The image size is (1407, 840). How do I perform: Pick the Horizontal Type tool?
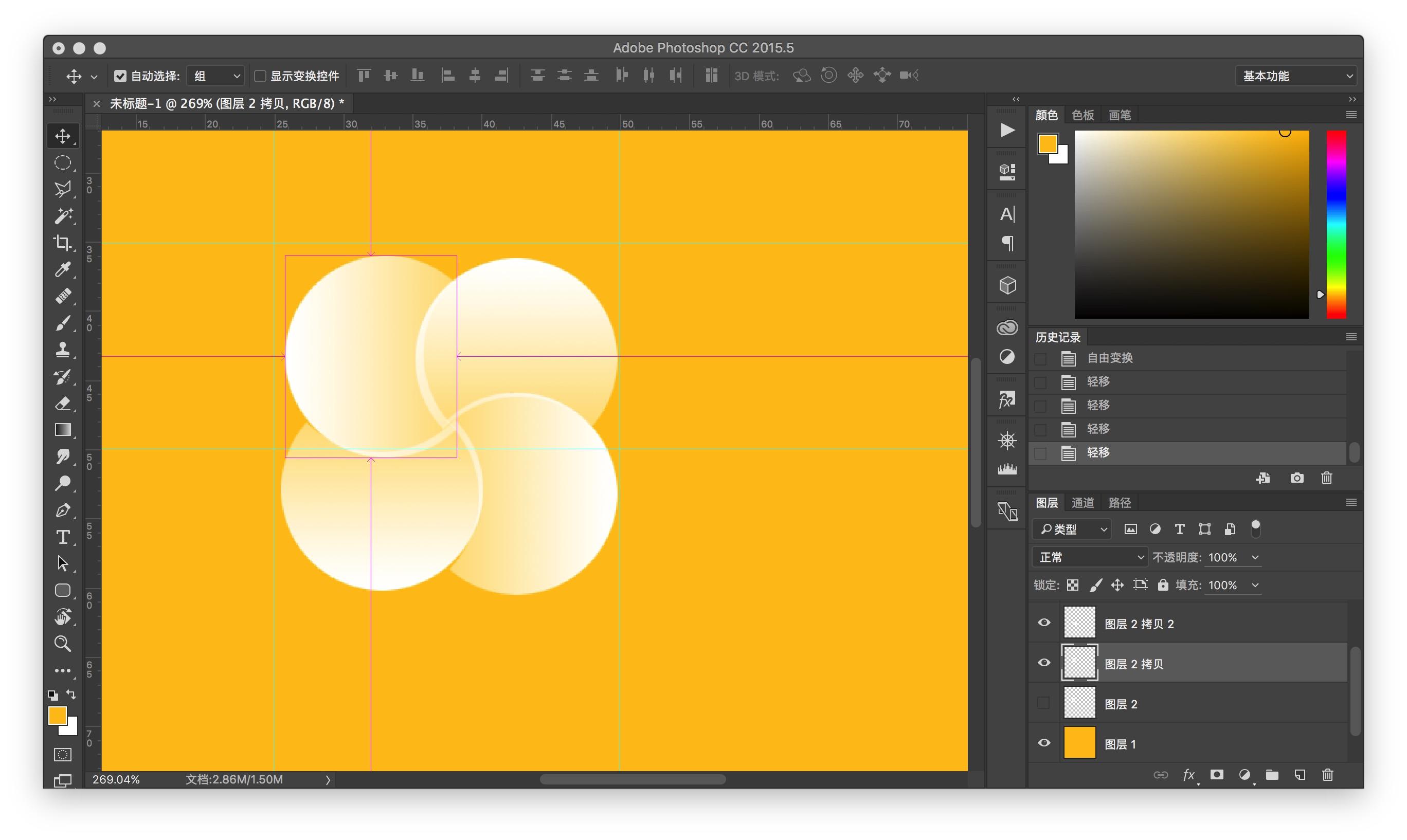coord(62,537)
